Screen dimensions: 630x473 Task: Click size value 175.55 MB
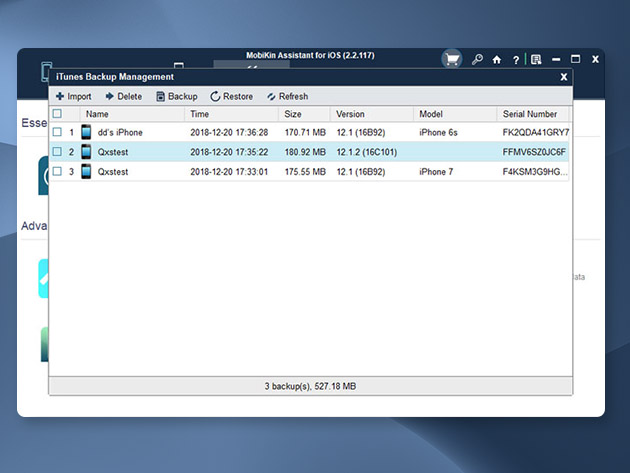[305, 172]
